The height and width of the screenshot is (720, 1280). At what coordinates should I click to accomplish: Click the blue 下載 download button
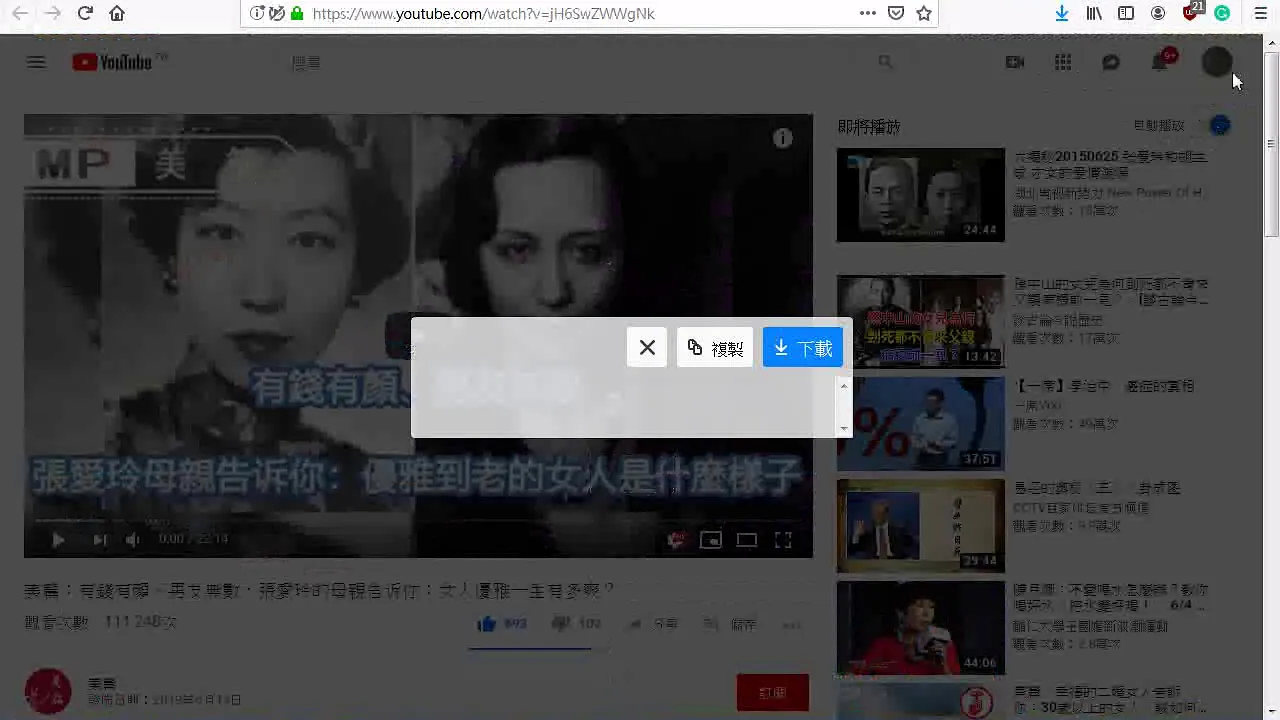[x=803, y=347]
